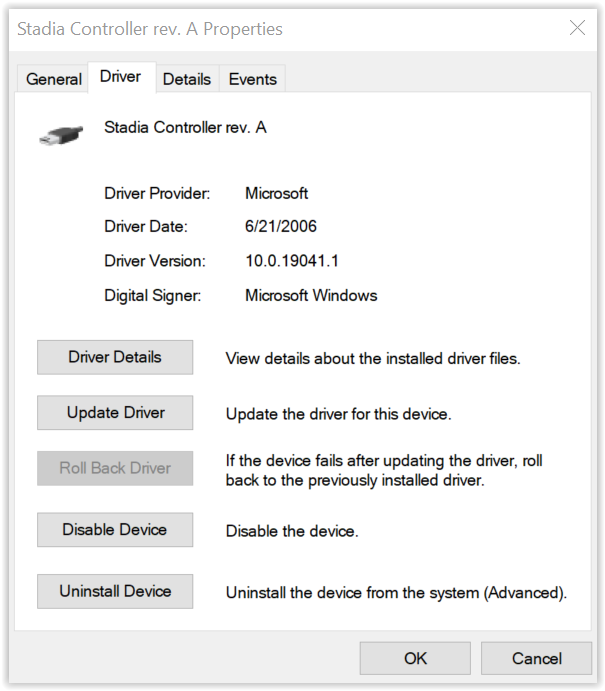Click the Disable Device button

click(x=115, y=530)
